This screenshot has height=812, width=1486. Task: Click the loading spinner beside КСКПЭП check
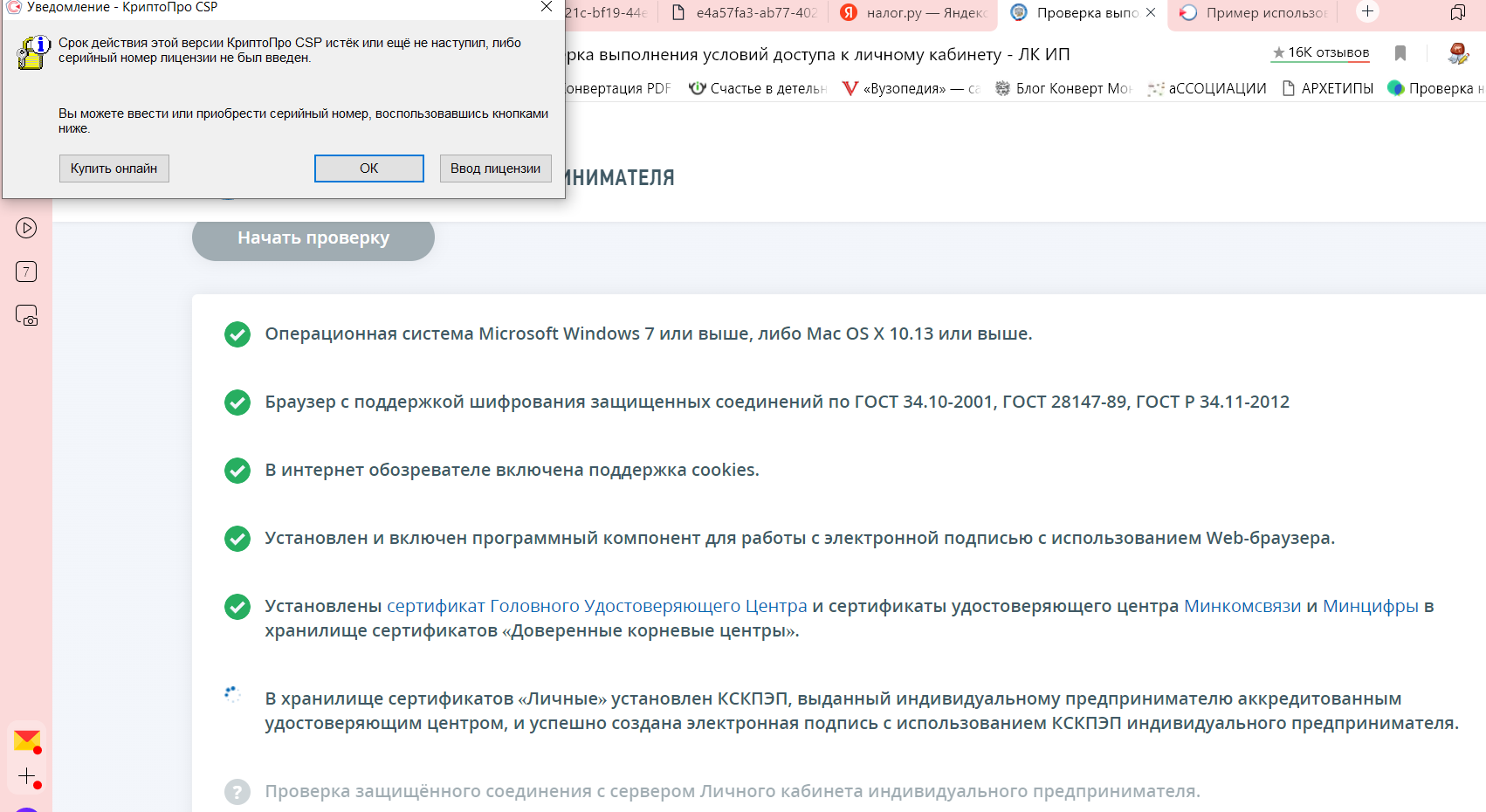coord(232,694)
